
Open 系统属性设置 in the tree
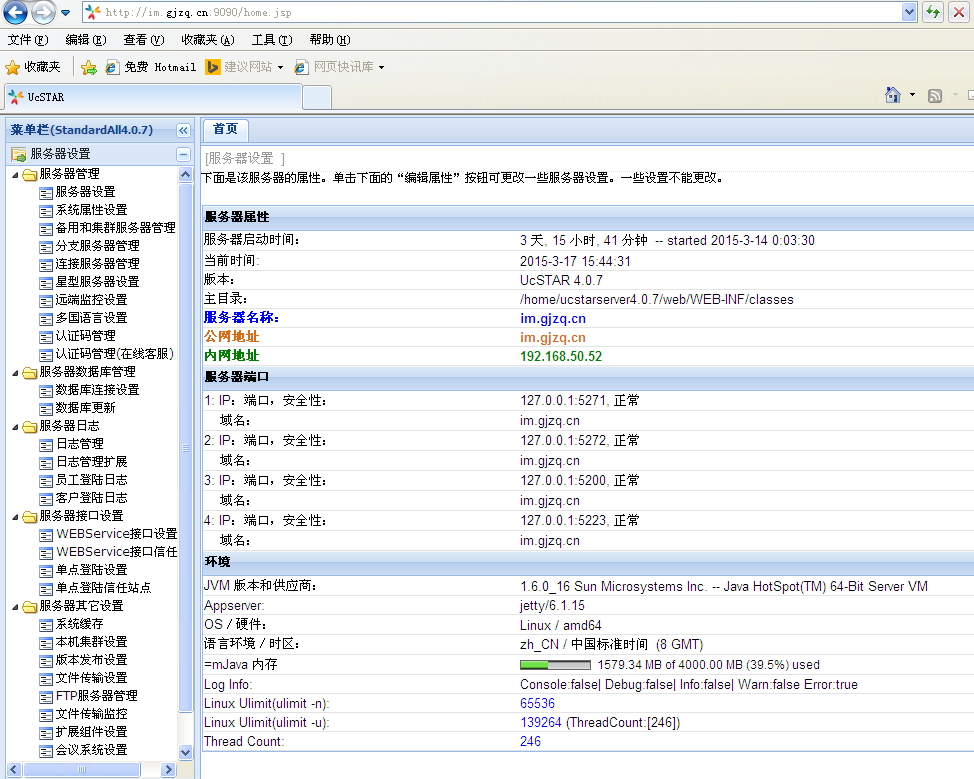pyautogui.click(x=91, y=210)
